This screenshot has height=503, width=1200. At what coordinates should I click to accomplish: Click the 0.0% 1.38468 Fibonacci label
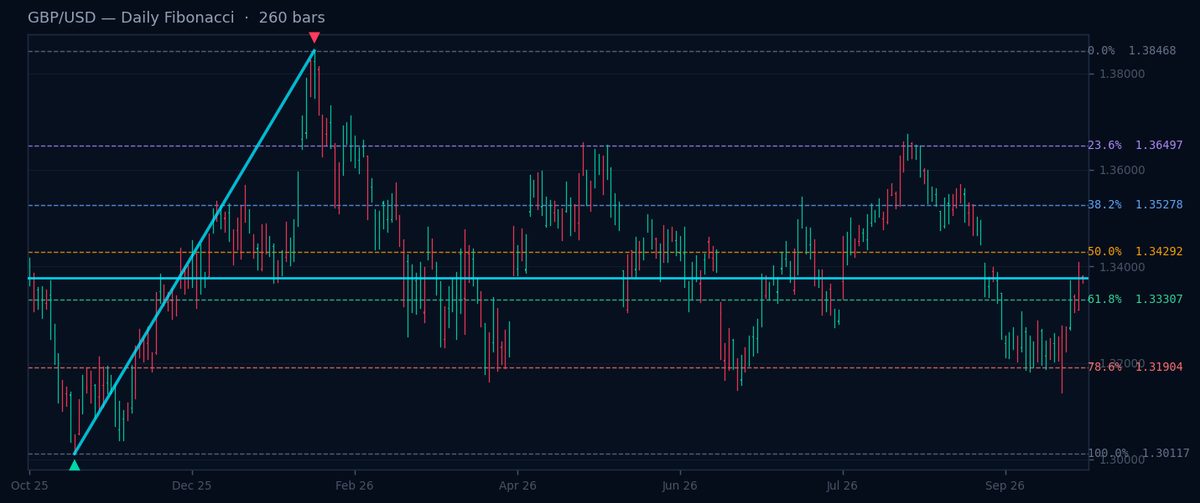coord(1131,51)
